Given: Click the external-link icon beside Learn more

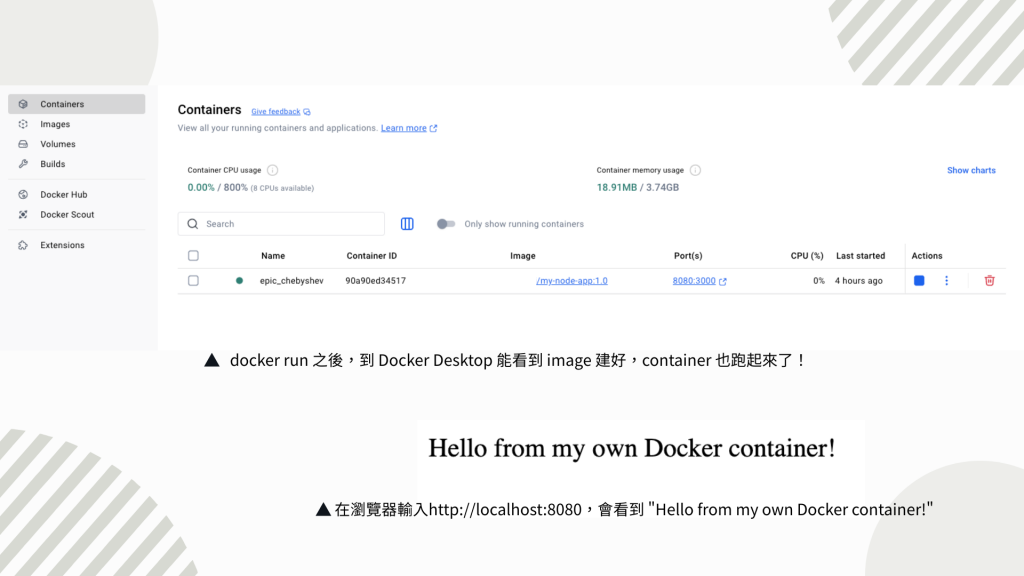Looking at the screenshot, I should pos(433,128).
